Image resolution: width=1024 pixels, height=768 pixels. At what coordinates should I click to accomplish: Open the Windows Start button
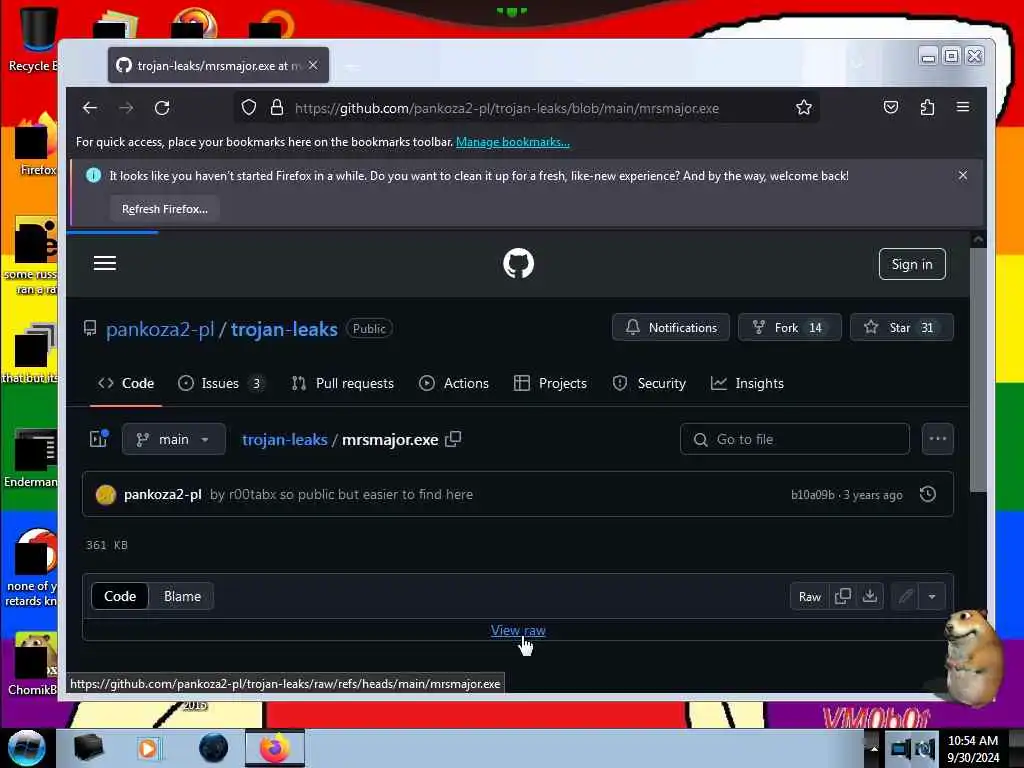[27, 748]
